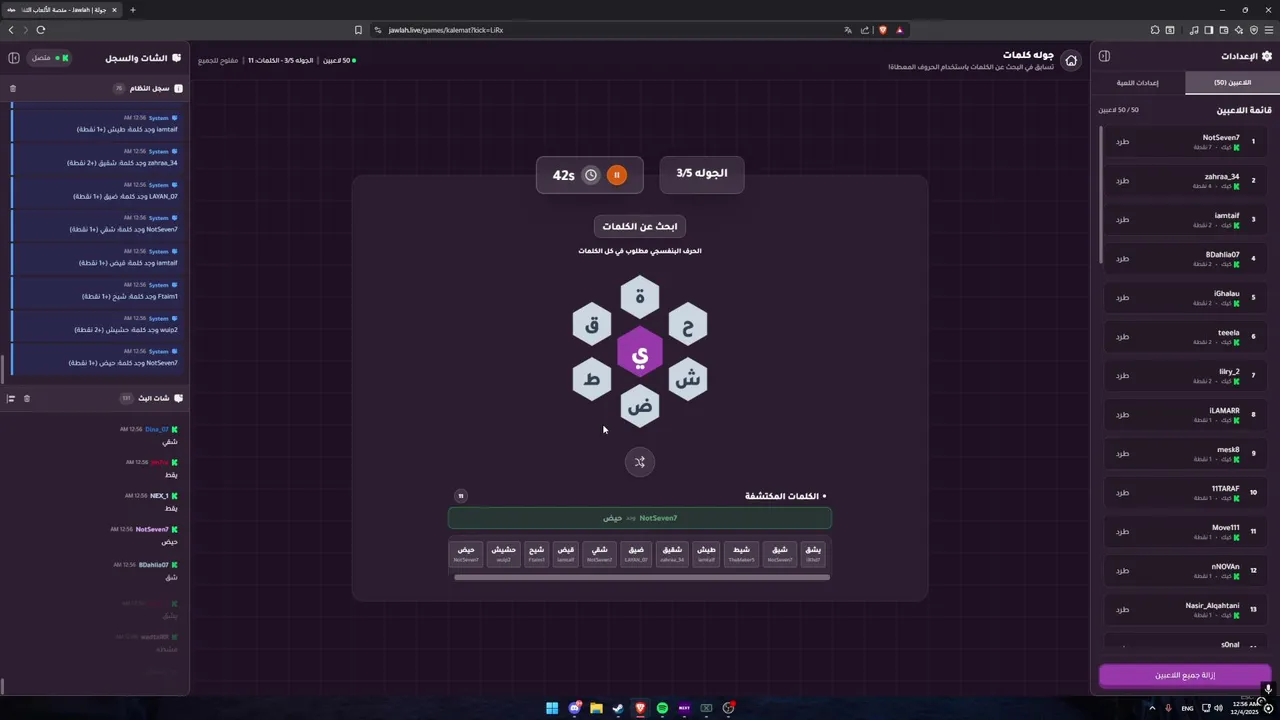Select the Jawlah browser tab

coord(62,10)
